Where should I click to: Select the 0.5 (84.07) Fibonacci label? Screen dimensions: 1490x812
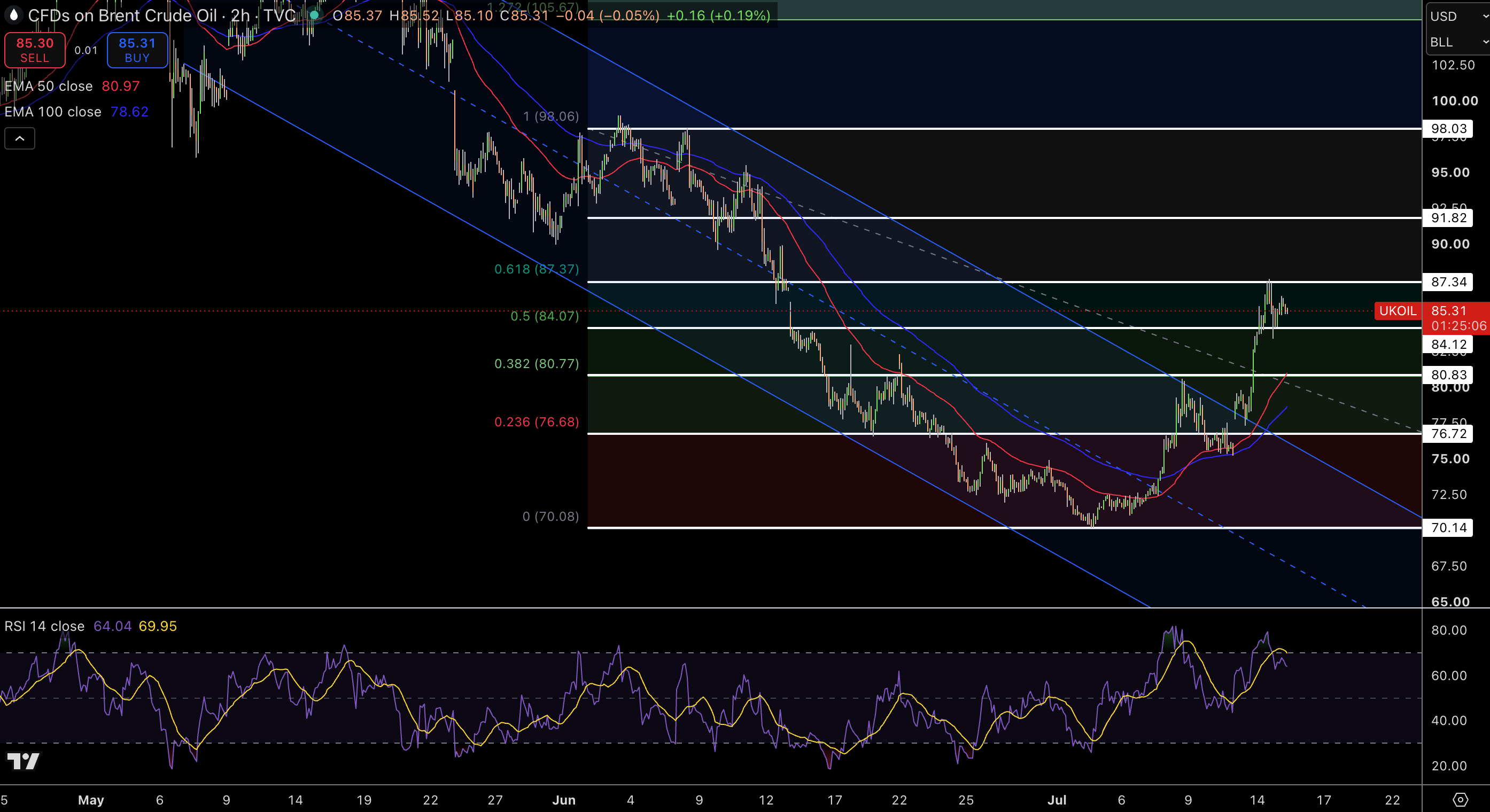pyautogui.click(x=544, y=316)
